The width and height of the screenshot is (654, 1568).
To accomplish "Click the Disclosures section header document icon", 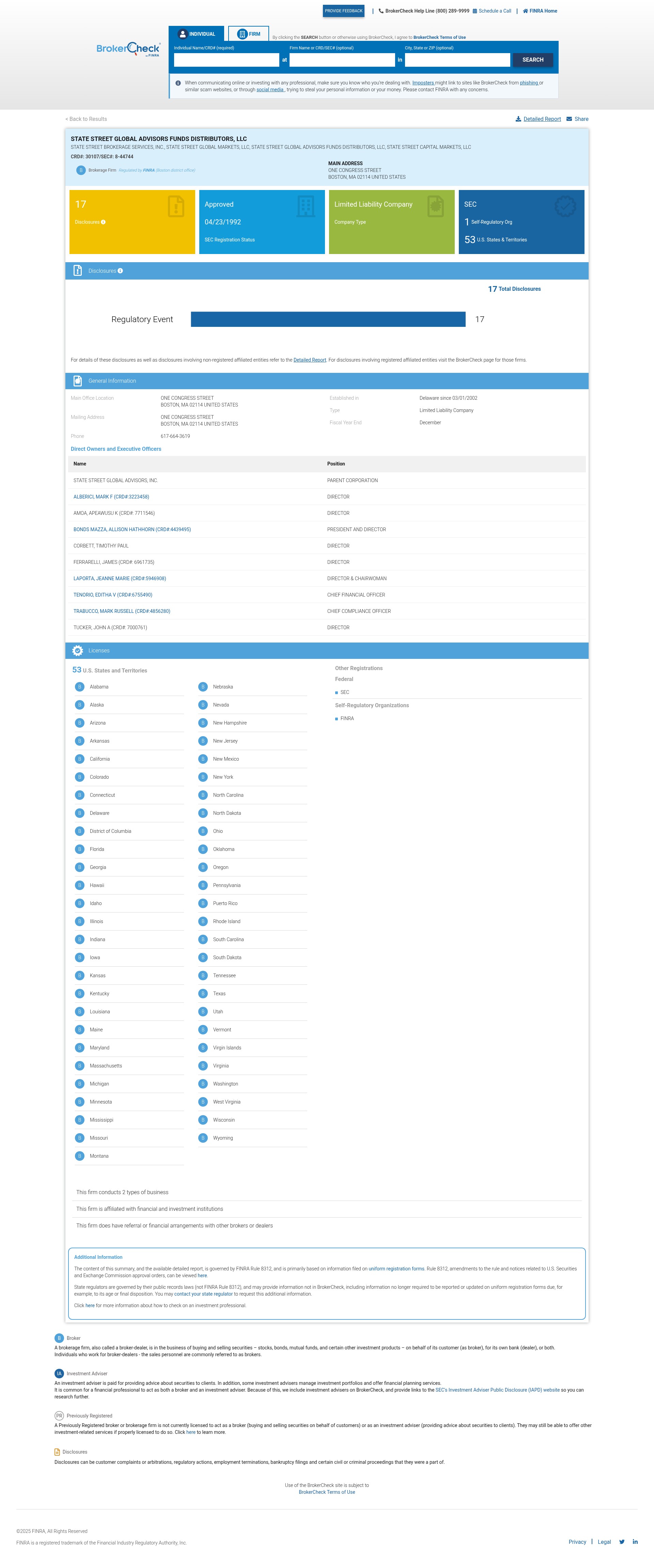I will [x=77, y=271].
